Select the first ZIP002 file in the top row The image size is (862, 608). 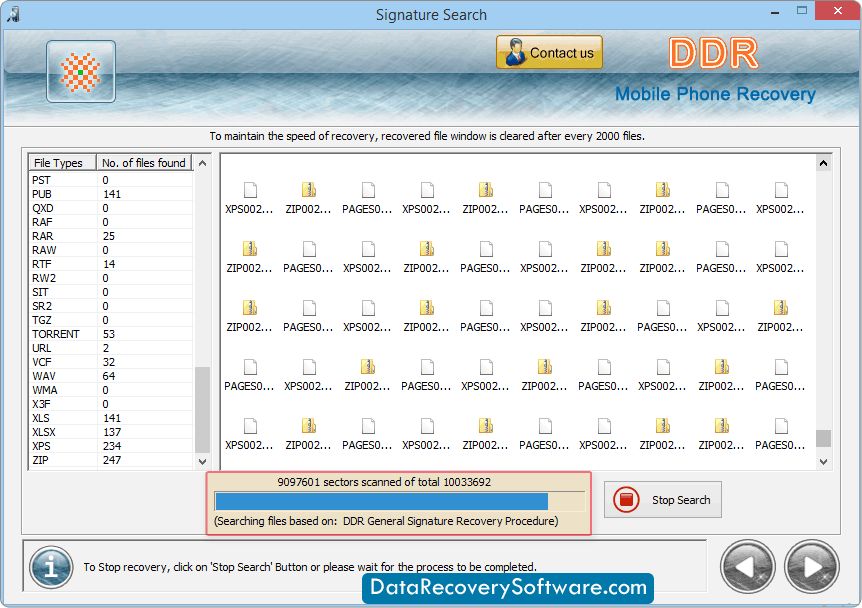[308, 198]
